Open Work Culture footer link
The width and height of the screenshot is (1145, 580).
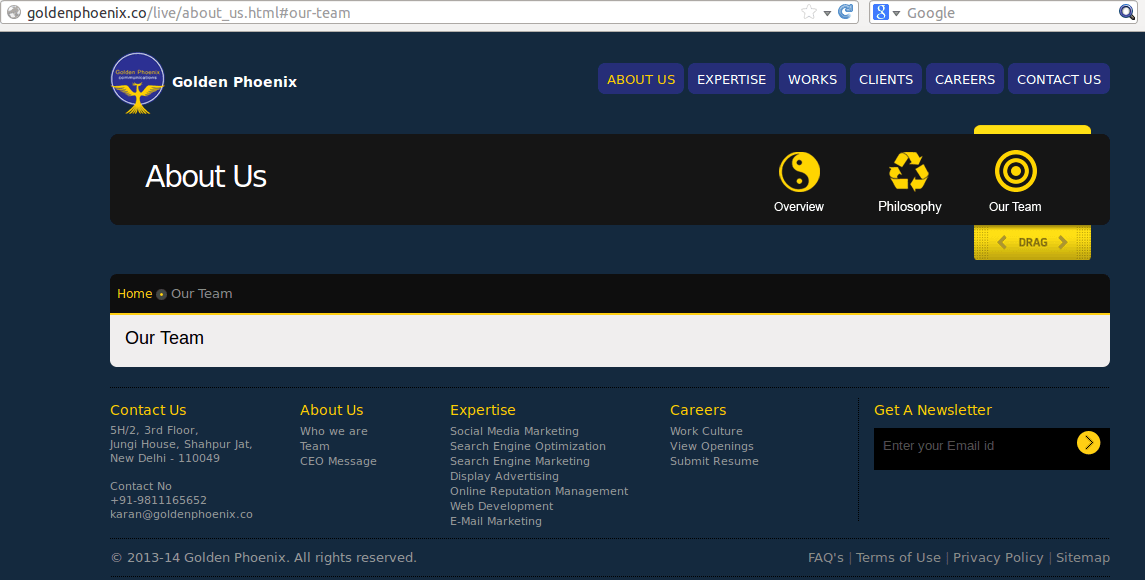[706, 431]
